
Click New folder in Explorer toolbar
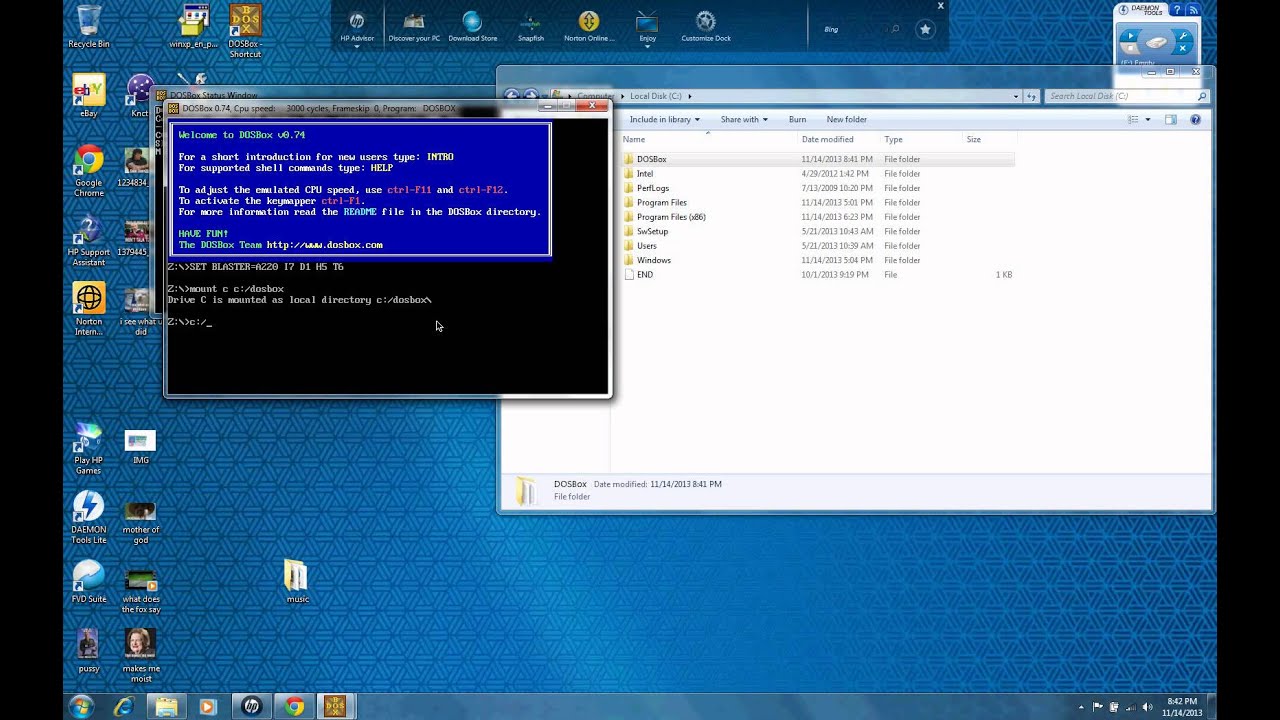846,119
